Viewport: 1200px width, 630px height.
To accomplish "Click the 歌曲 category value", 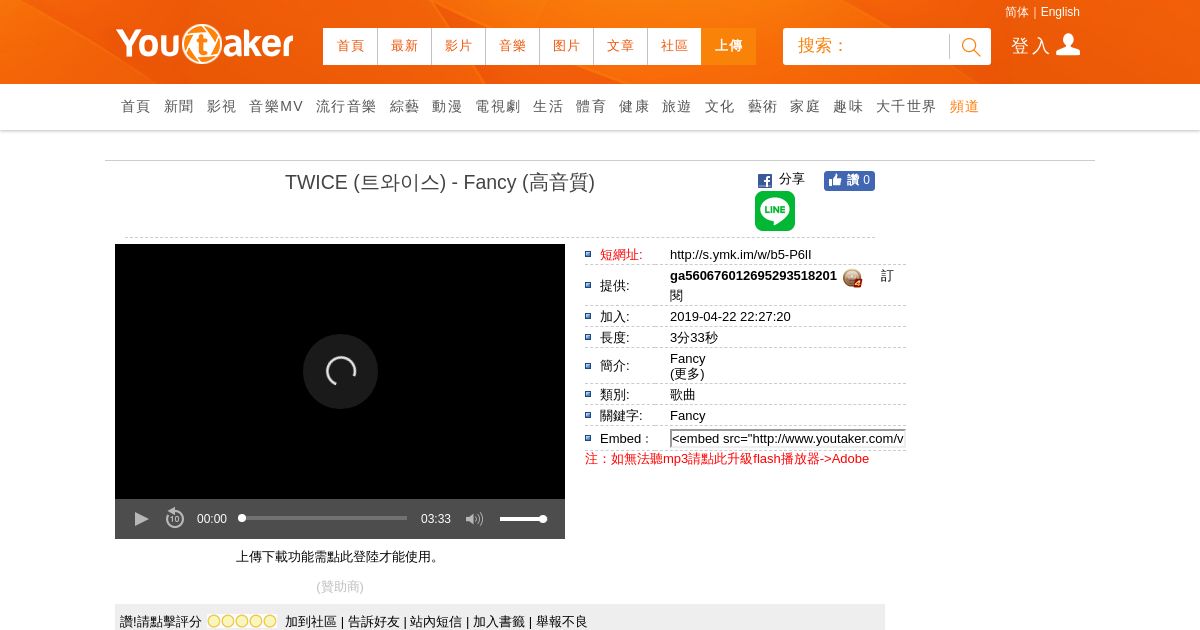I will (x=683, y=395).
